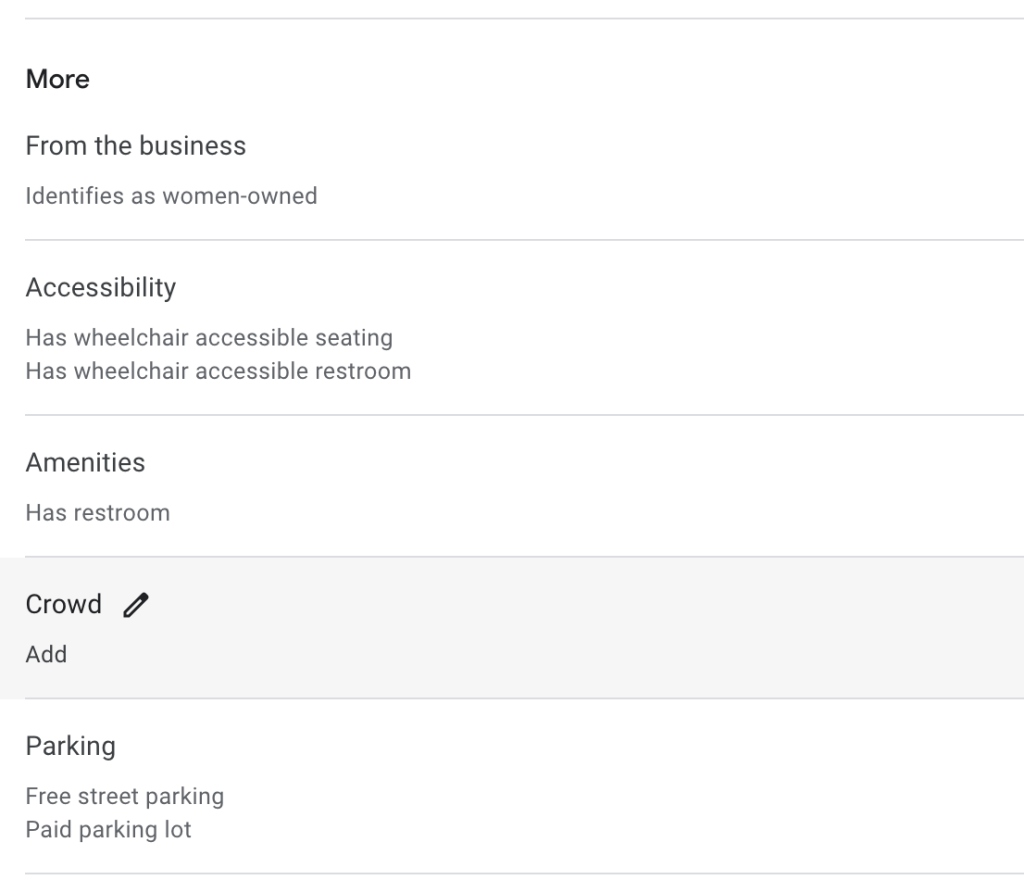Click empty space in highlighted Crowd row
The width and height of the screenshot is (1024, 880).
[x=600, y=628]
